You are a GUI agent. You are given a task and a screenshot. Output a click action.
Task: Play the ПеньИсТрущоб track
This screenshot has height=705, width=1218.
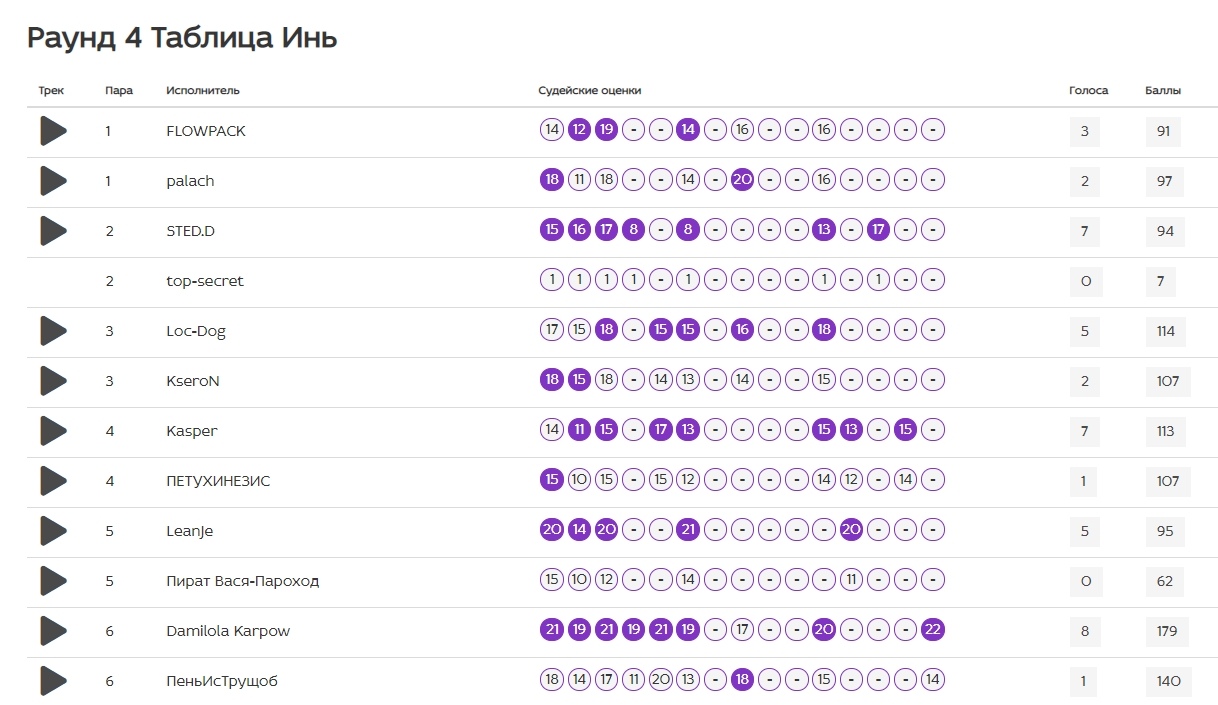pyautogui.click(x=53, y=681)
